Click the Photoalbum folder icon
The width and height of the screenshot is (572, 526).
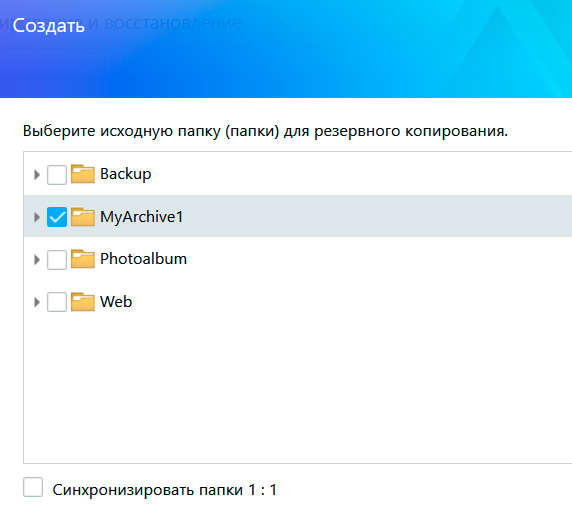[83, 259]
